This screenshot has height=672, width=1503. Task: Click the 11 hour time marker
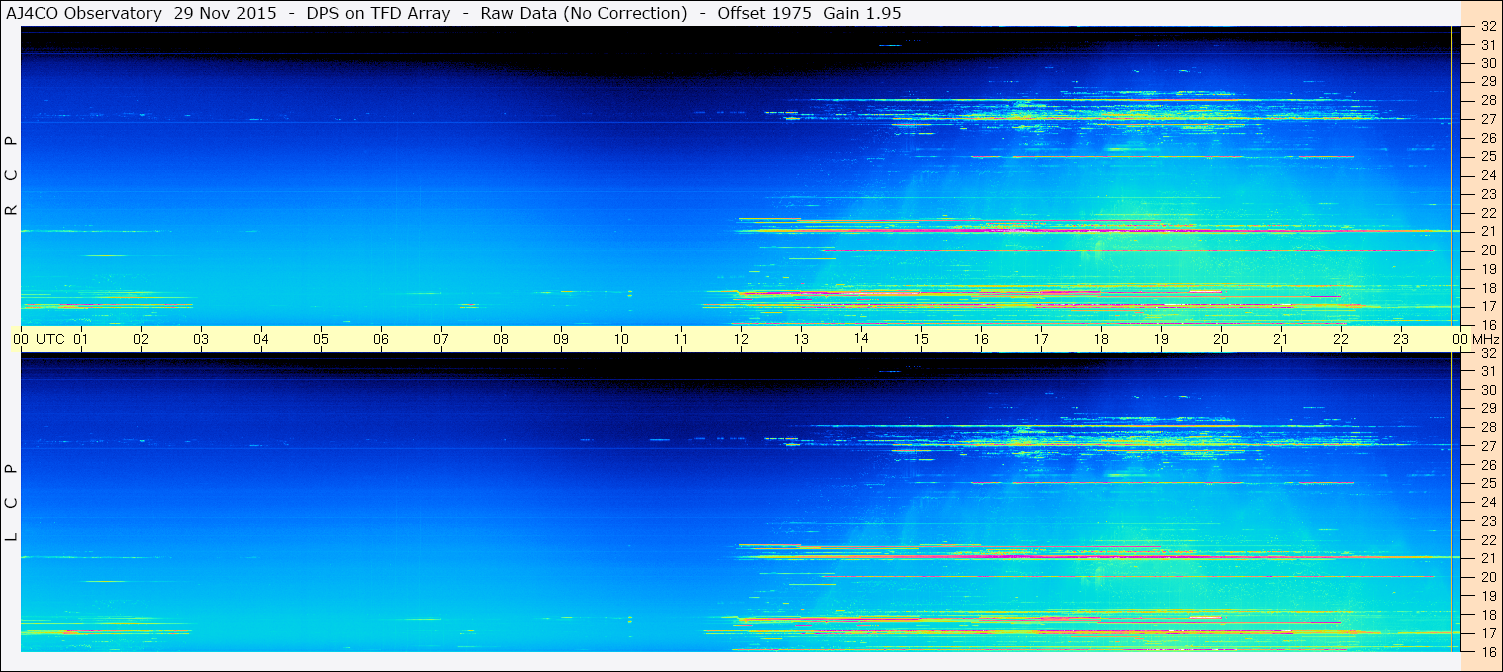[681, 339]
